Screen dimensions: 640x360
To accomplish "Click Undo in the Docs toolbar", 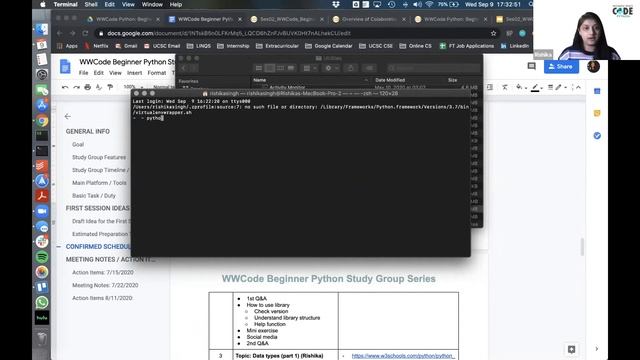I will tap(65, 87).
